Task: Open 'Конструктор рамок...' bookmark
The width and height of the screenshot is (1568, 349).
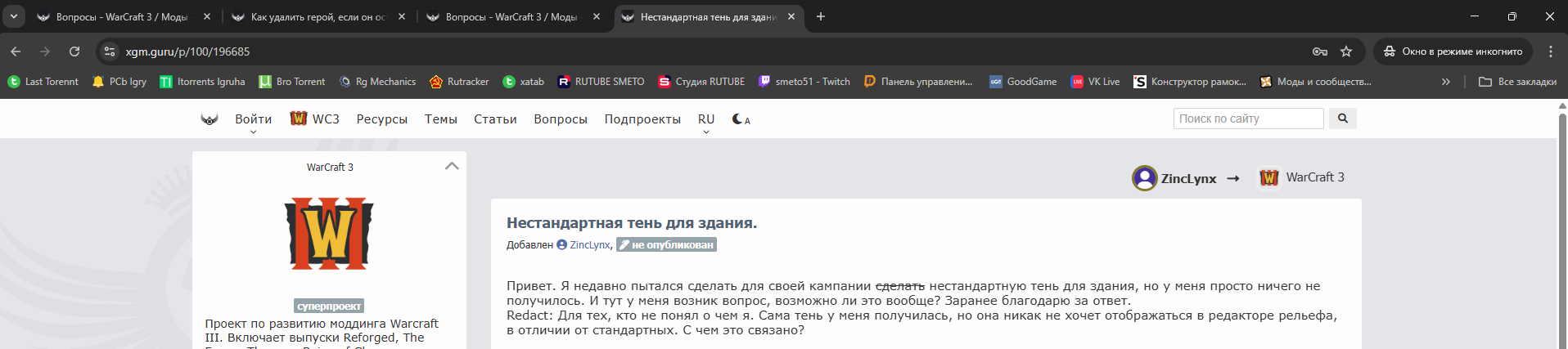Action: point(1190,82)
